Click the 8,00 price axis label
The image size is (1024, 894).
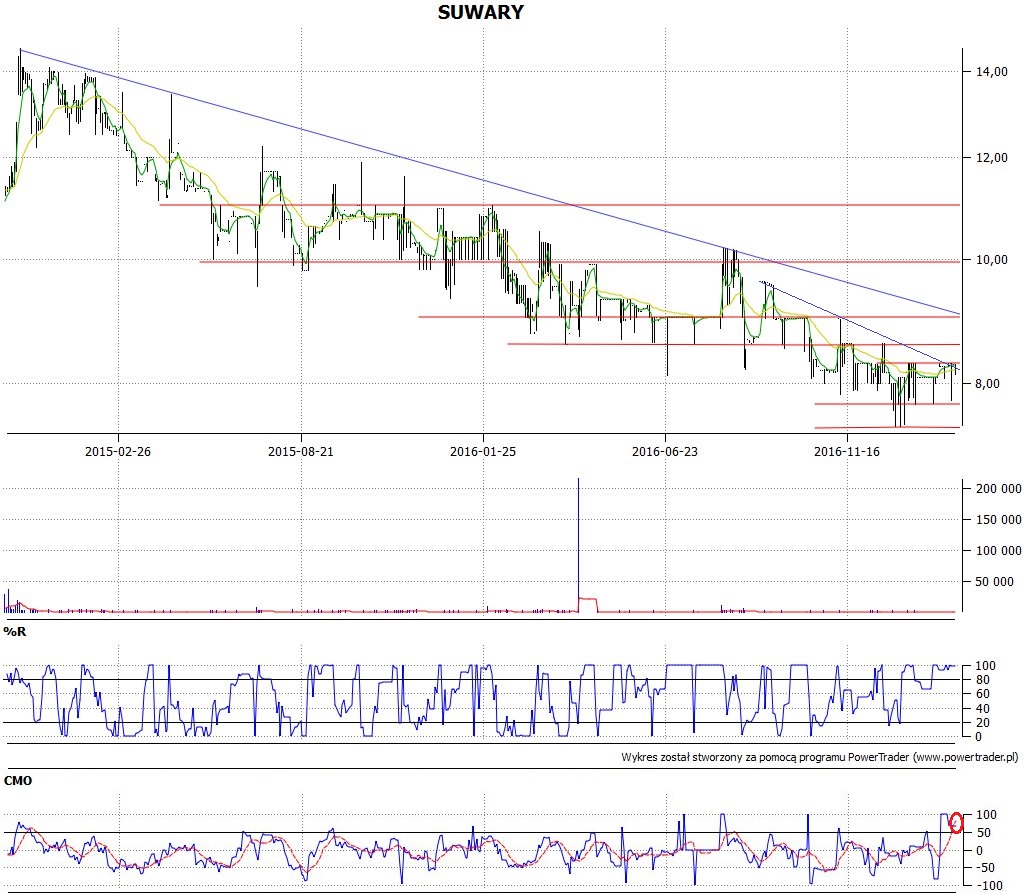click(x=988, y=383)
